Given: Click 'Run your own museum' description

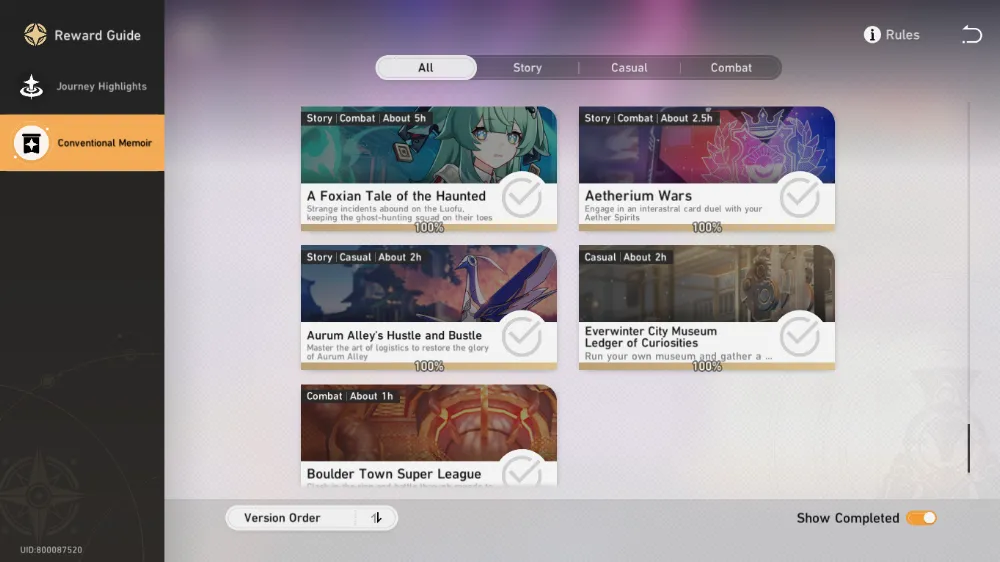Looking at the screenshot, I should click(679, 356).
